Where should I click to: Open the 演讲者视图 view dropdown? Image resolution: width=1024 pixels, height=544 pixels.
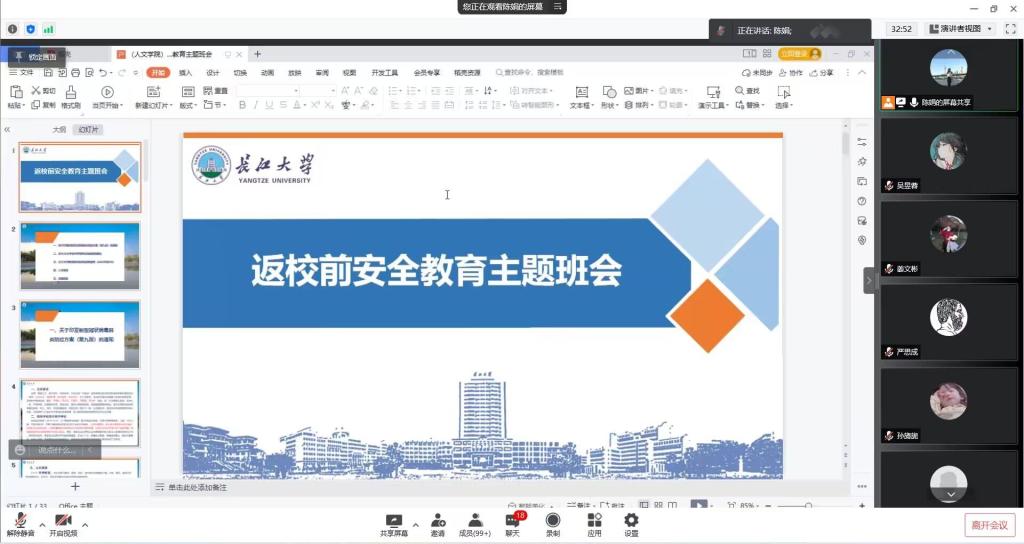click(x=960, y=29)
